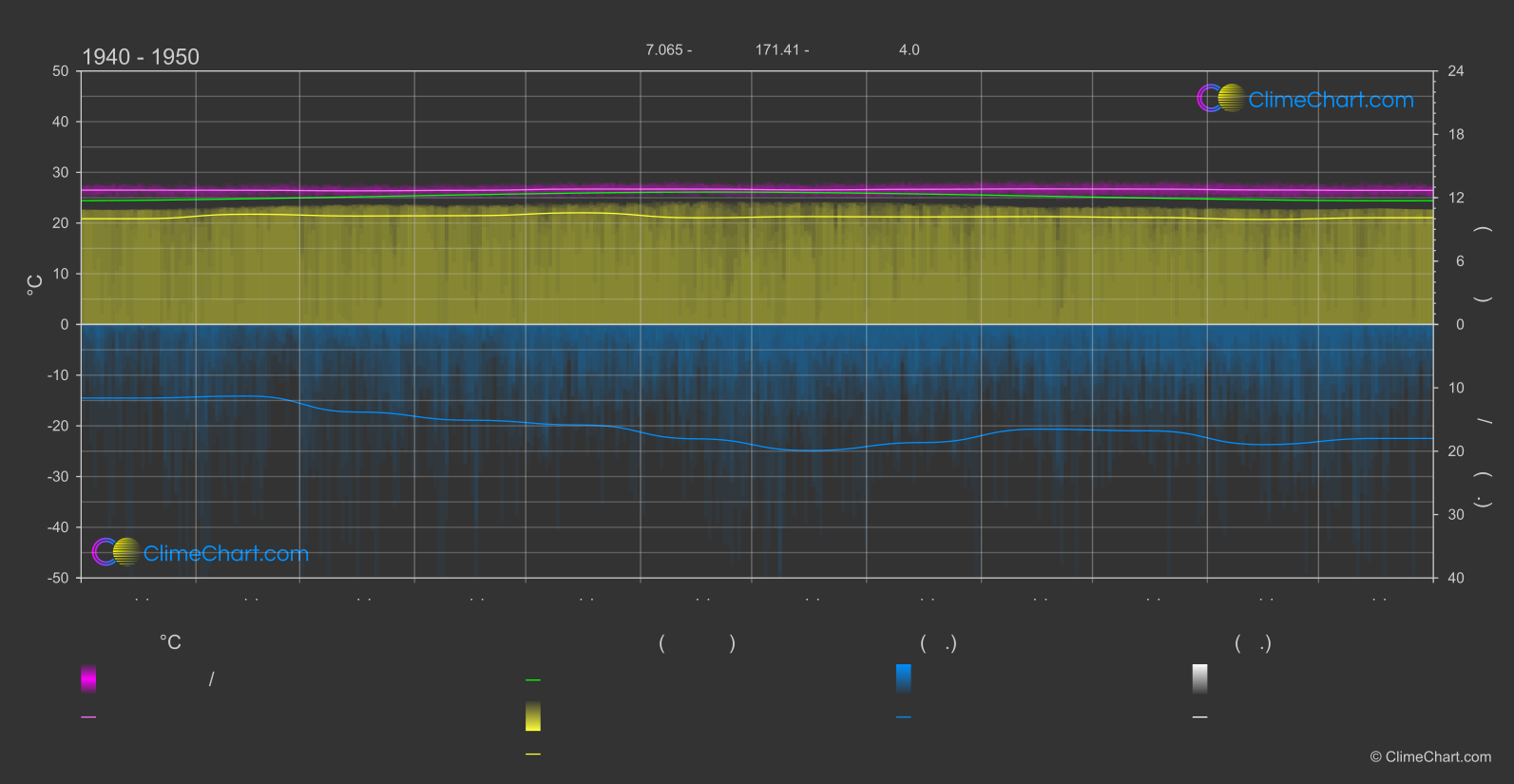Click the 171.41 value in header
The image size is (1514, 784).
click(x=777, y=50)
